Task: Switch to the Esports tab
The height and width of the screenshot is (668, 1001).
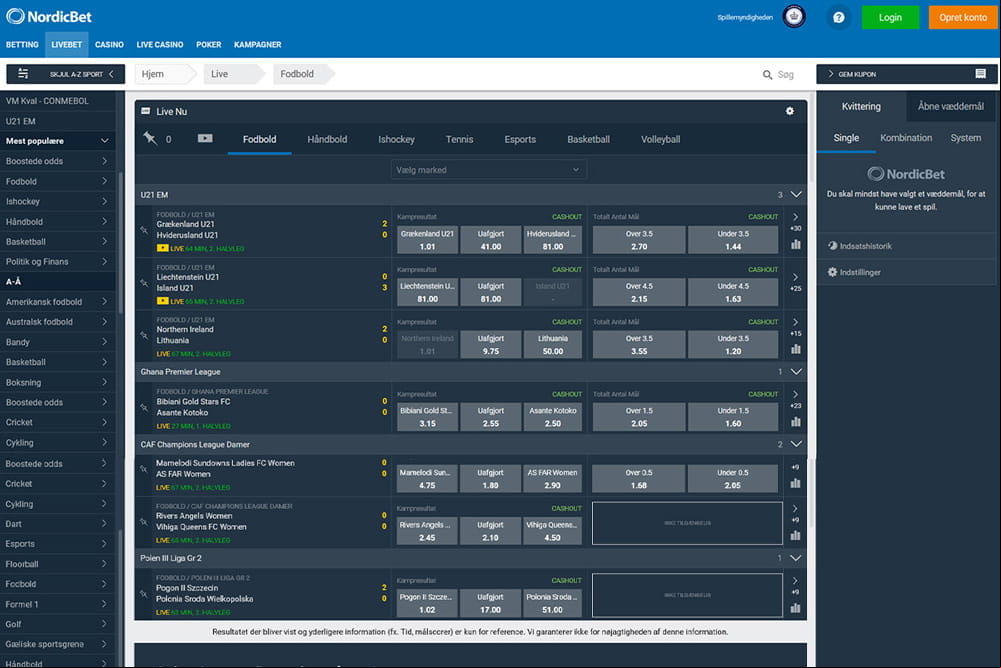Action: (520, 139)
